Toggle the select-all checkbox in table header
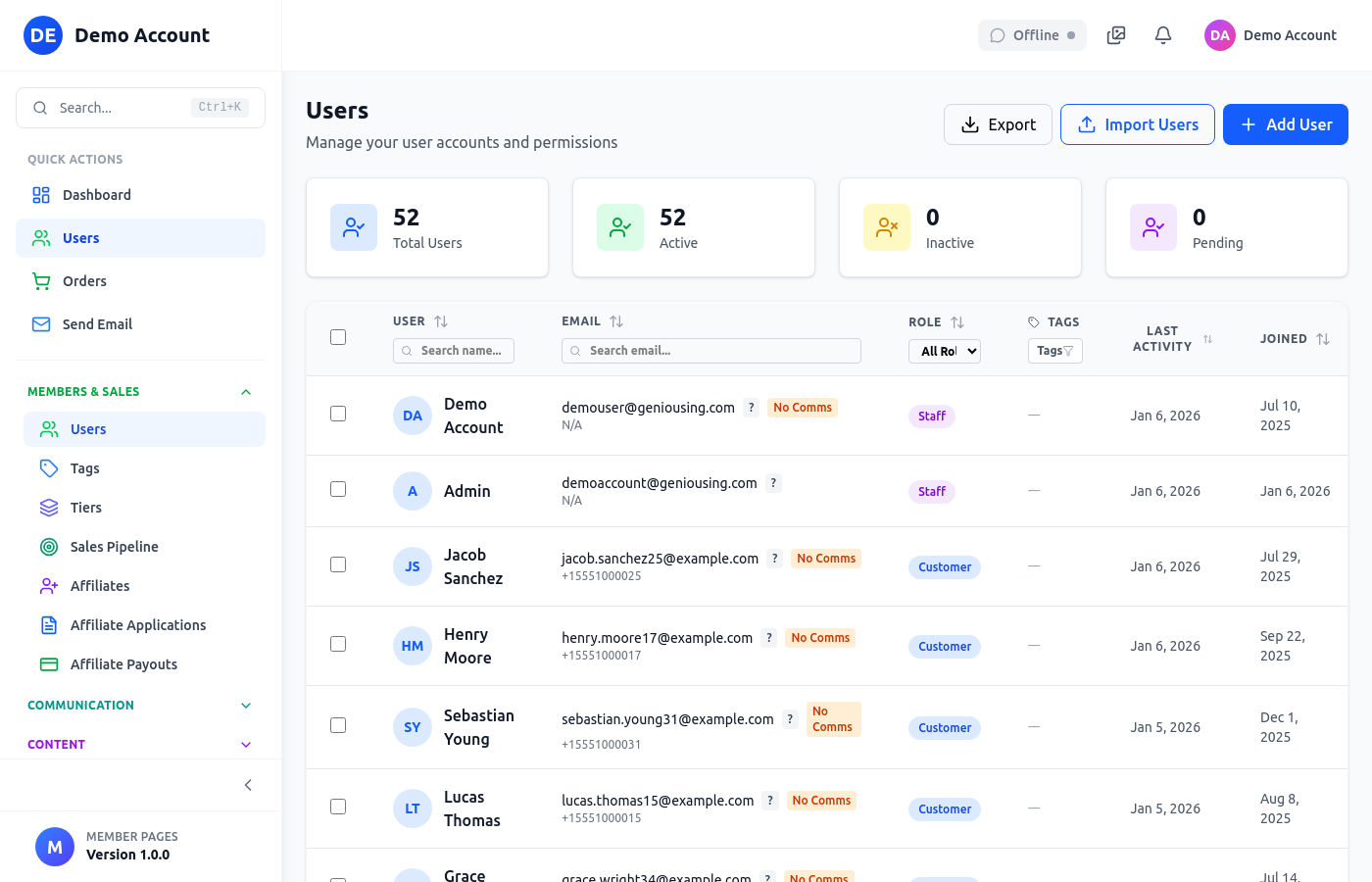The image size is (1372, 882). tap(338, 337)
